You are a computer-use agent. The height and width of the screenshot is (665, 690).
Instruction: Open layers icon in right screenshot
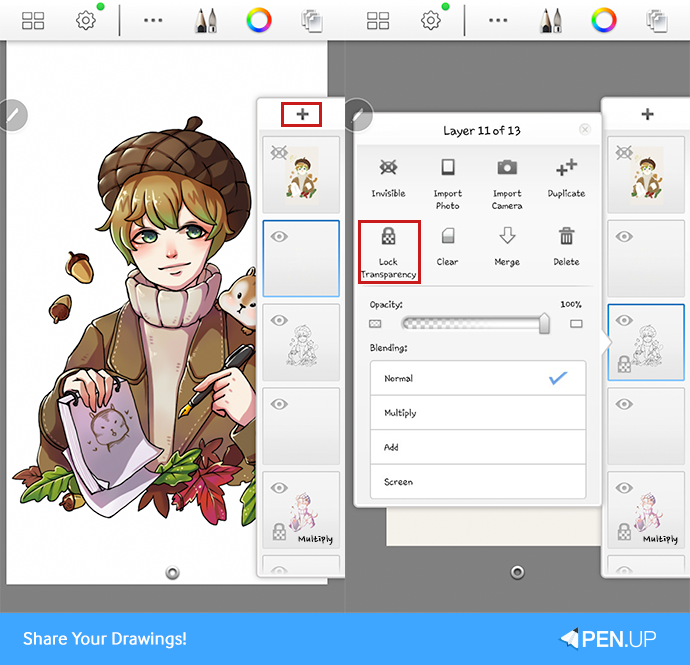click(x=657, y=21)
